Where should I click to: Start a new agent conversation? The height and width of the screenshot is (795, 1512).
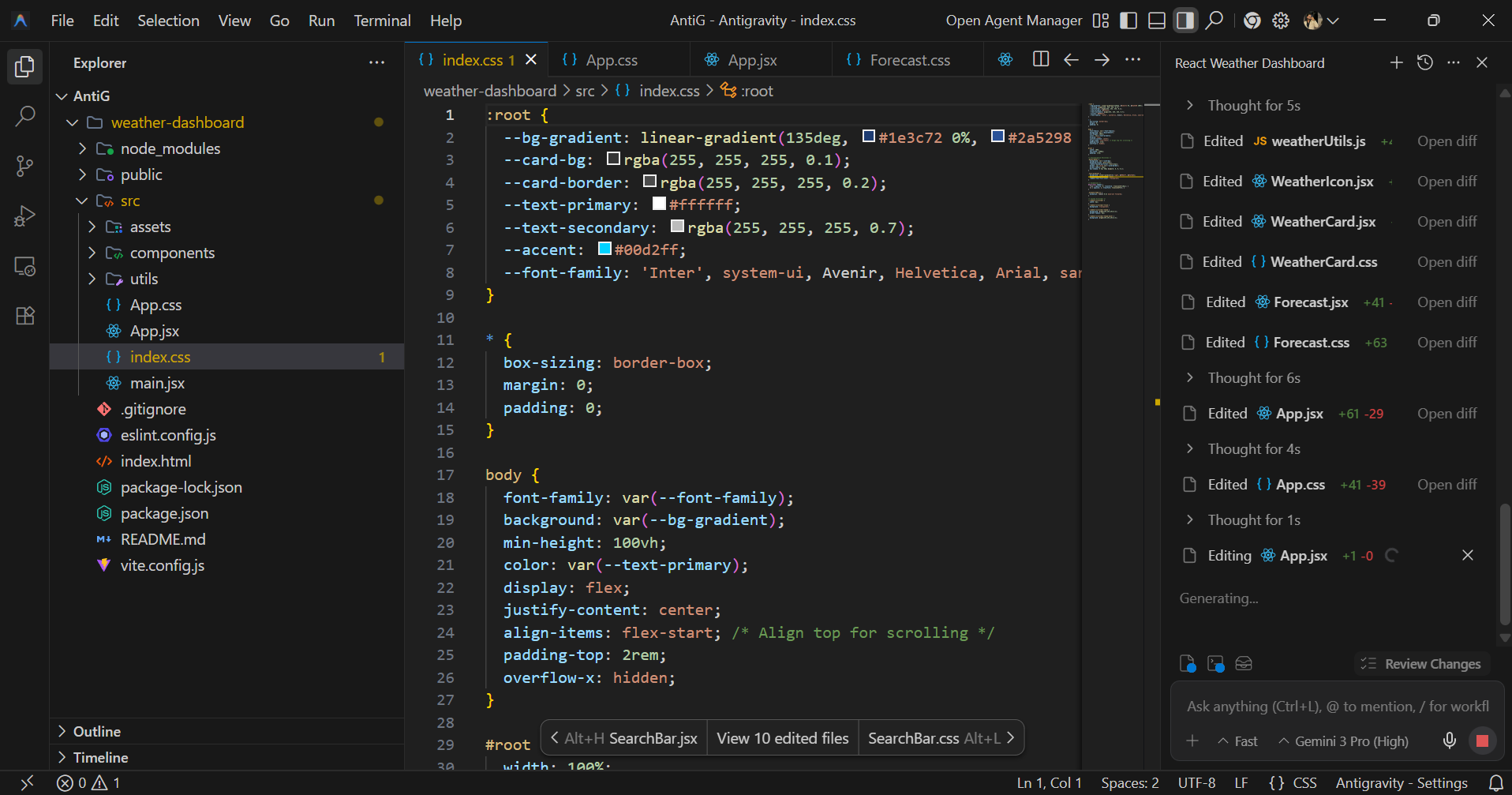[1396, 62]
